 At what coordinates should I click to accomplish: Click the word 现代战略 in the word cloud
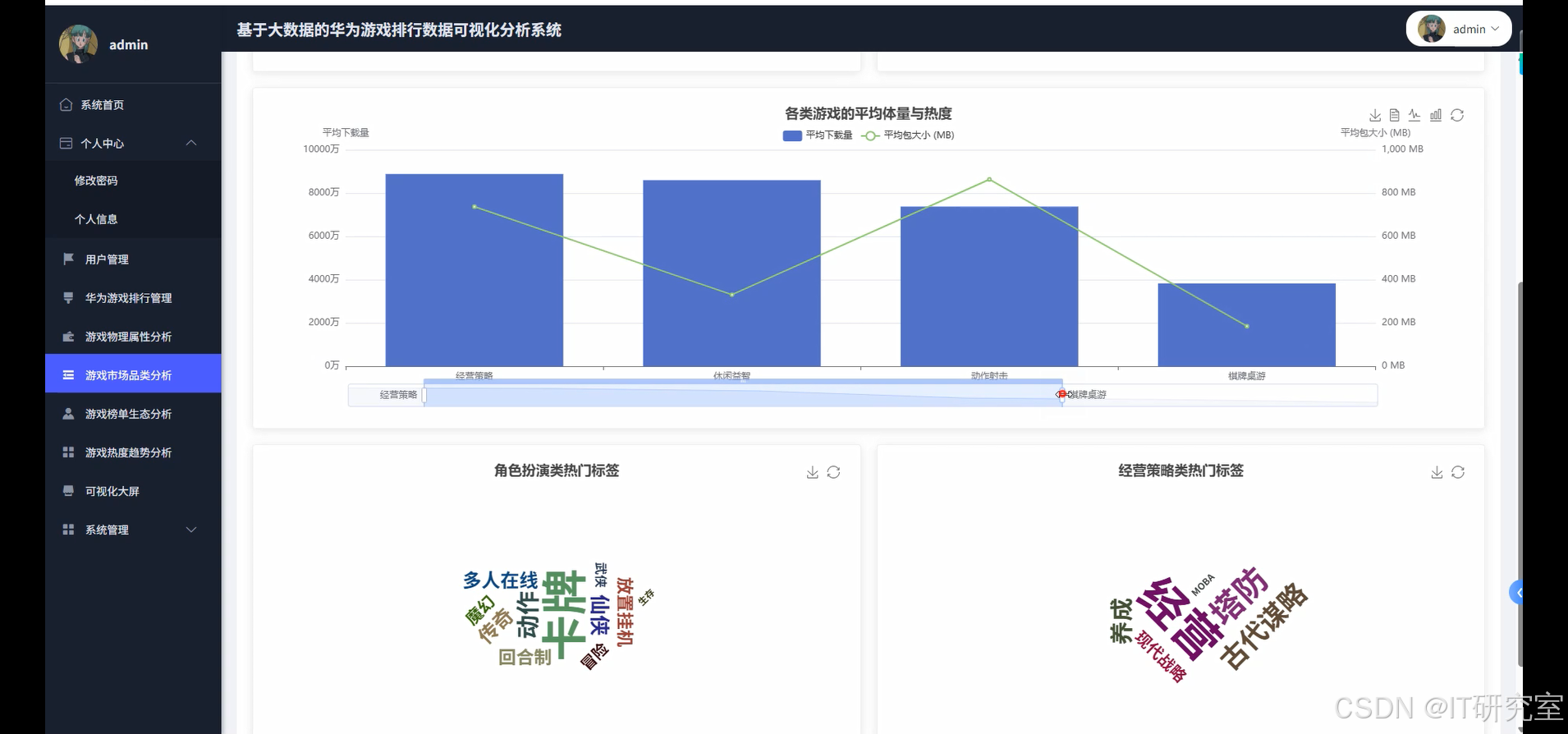(1162, 658)
